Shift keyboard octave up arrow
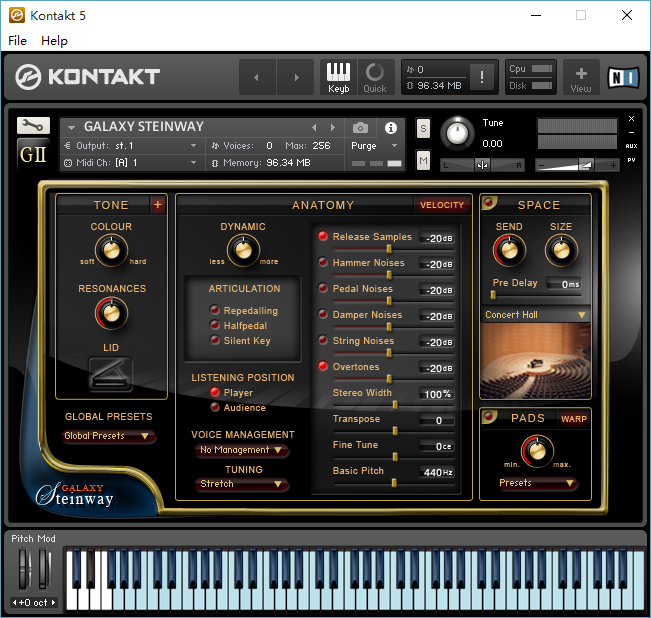The width and height of the screenshot is (651, 618). click(x=53, y=602)
